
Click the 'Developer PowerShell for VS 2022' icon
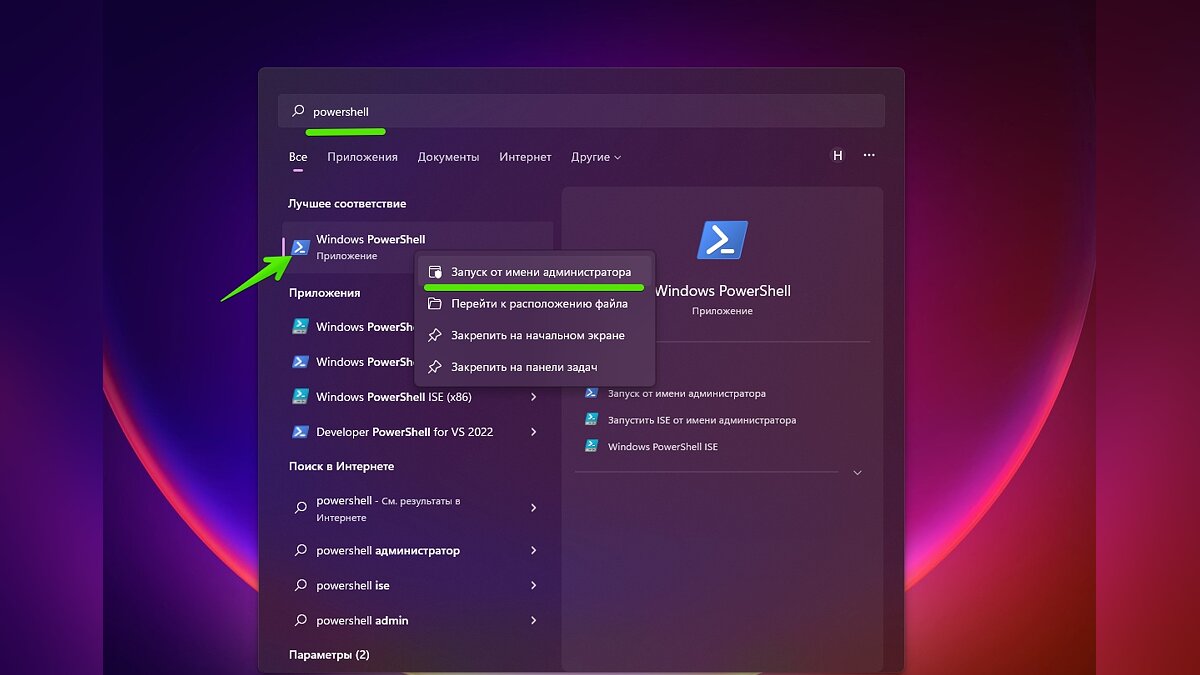300,432
